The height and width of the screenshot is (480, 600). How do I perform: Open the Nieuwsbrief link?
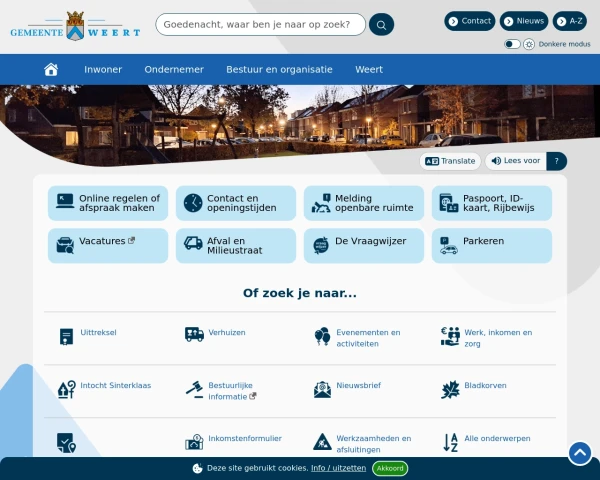(x=358, y=385)
